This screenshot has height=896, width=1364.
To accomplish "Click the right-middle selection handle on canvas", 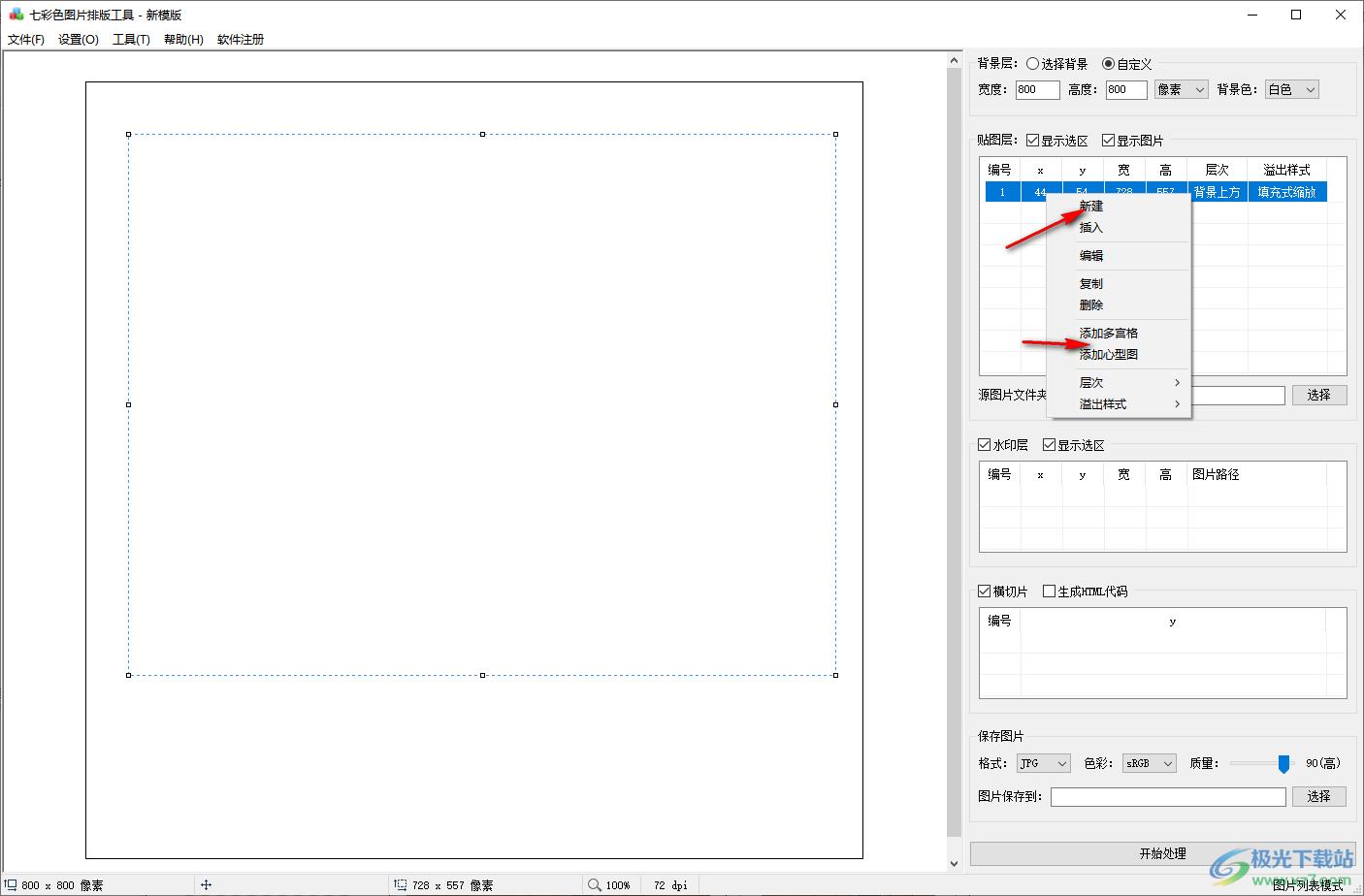I will click(x=835, y=404).
